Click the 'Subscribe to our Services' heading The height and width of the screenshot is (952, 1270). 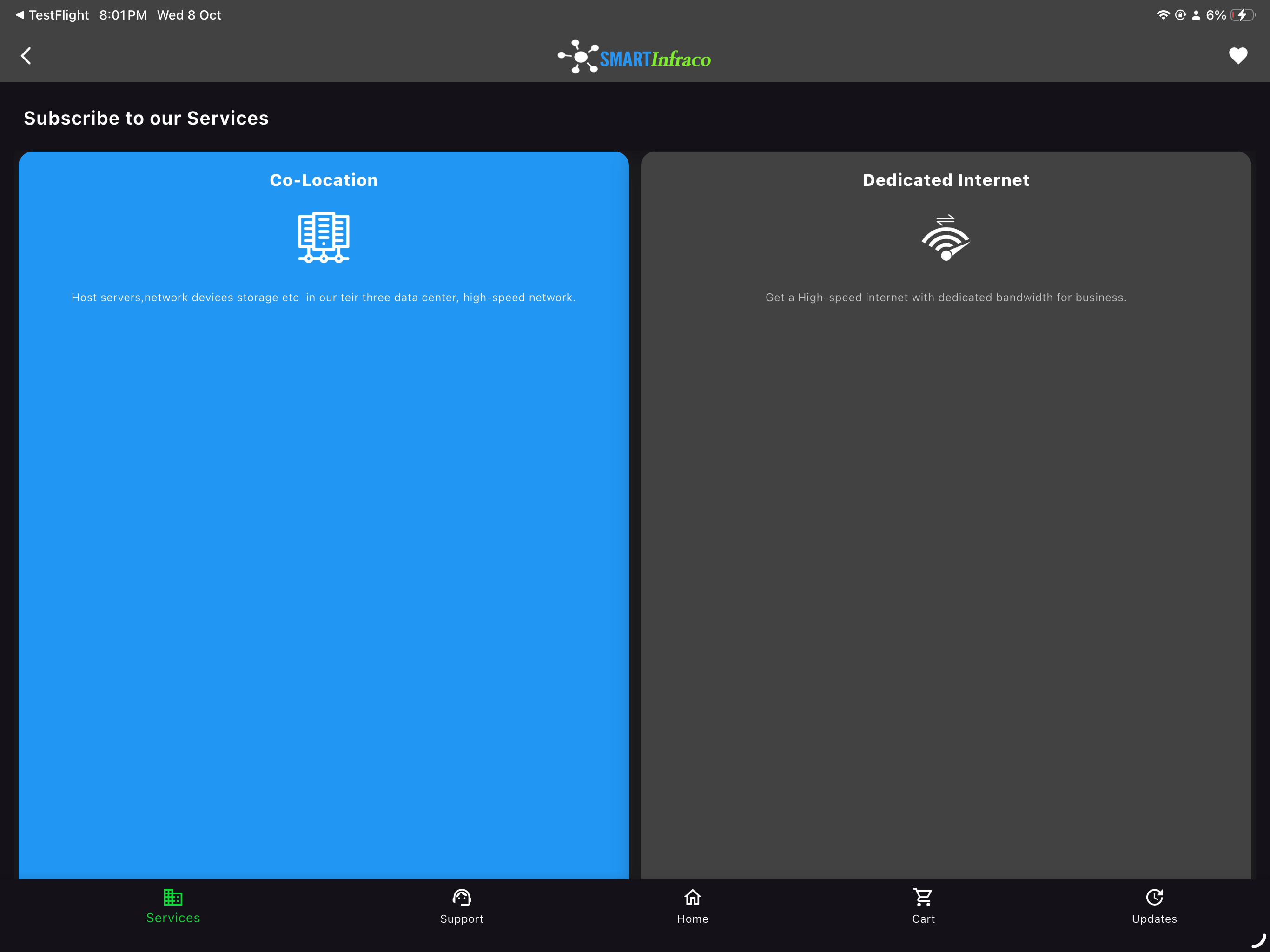146,118
